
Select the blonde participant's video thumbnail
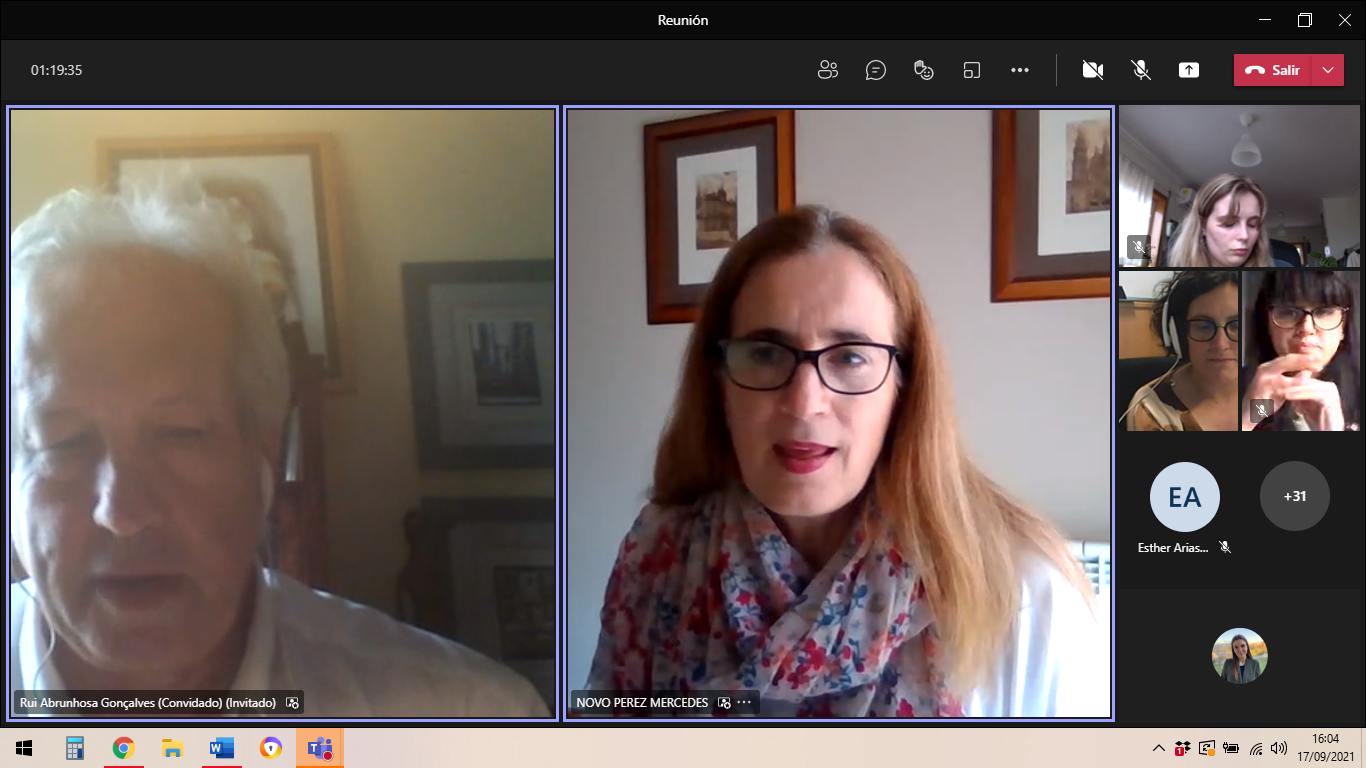coord(1239,186)
